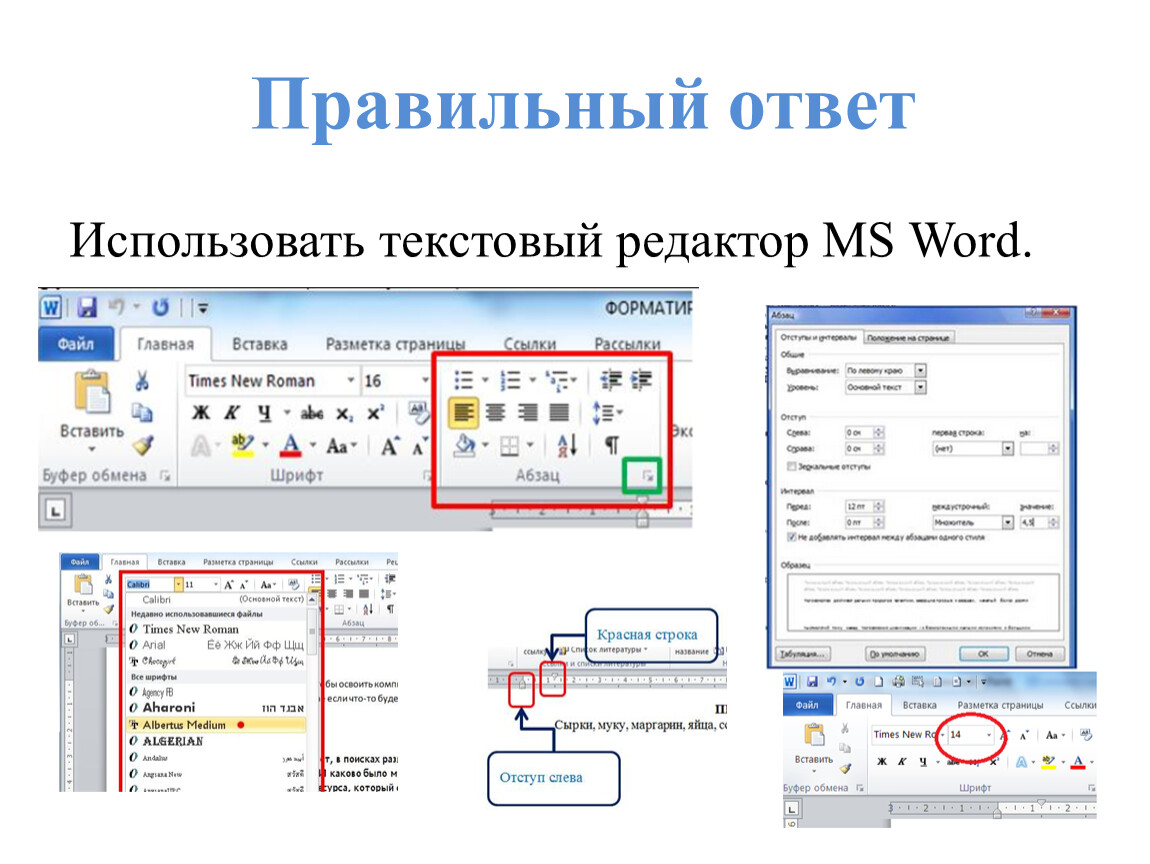Click the L tab selector under size-16 ribbon
1150x864 pixels.
pos(56,510)
